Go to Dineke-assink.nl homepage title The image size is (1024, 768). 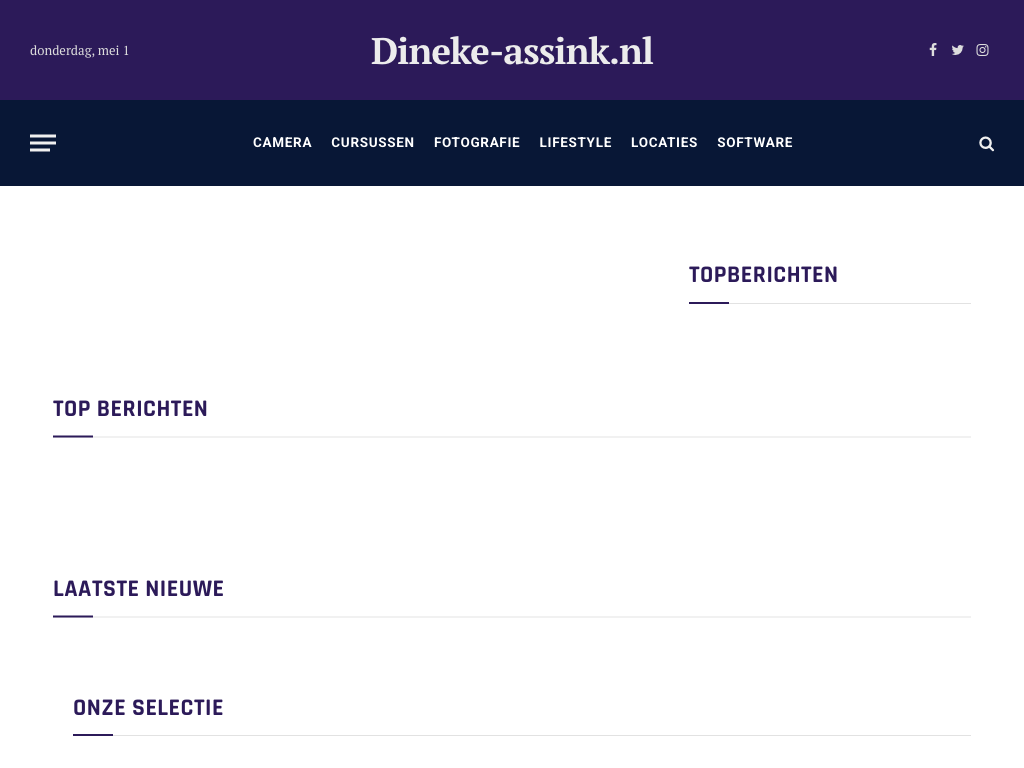pyautogui.click(x=512, y=51)
